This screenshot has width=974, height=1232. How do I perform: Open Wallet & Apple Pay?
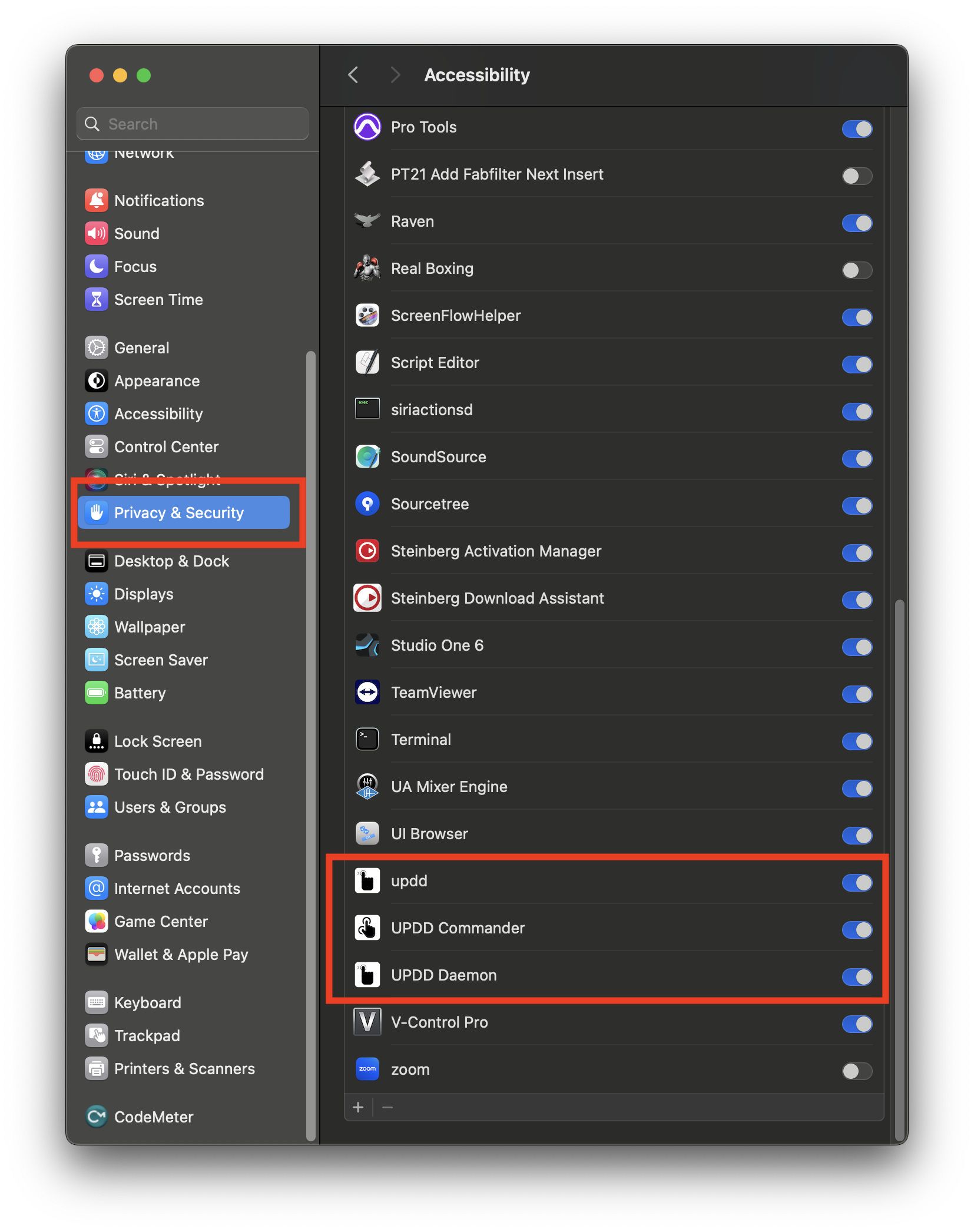pyautogui.click(x=184, y=954)
